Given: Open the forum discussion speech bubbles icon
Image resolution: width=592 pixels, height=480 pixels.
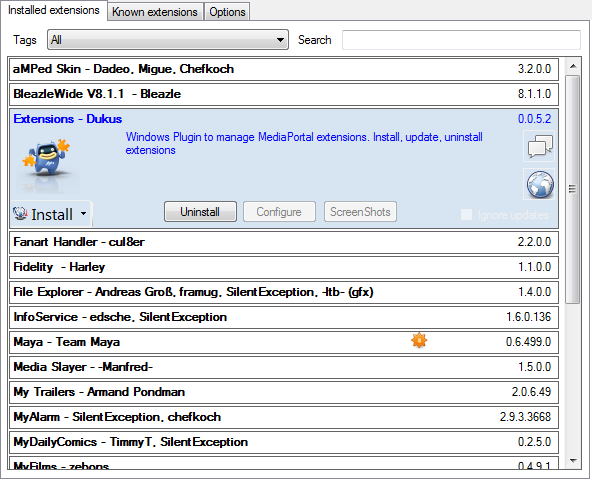Looking at the screenshot, I should (x=539, y=146).
